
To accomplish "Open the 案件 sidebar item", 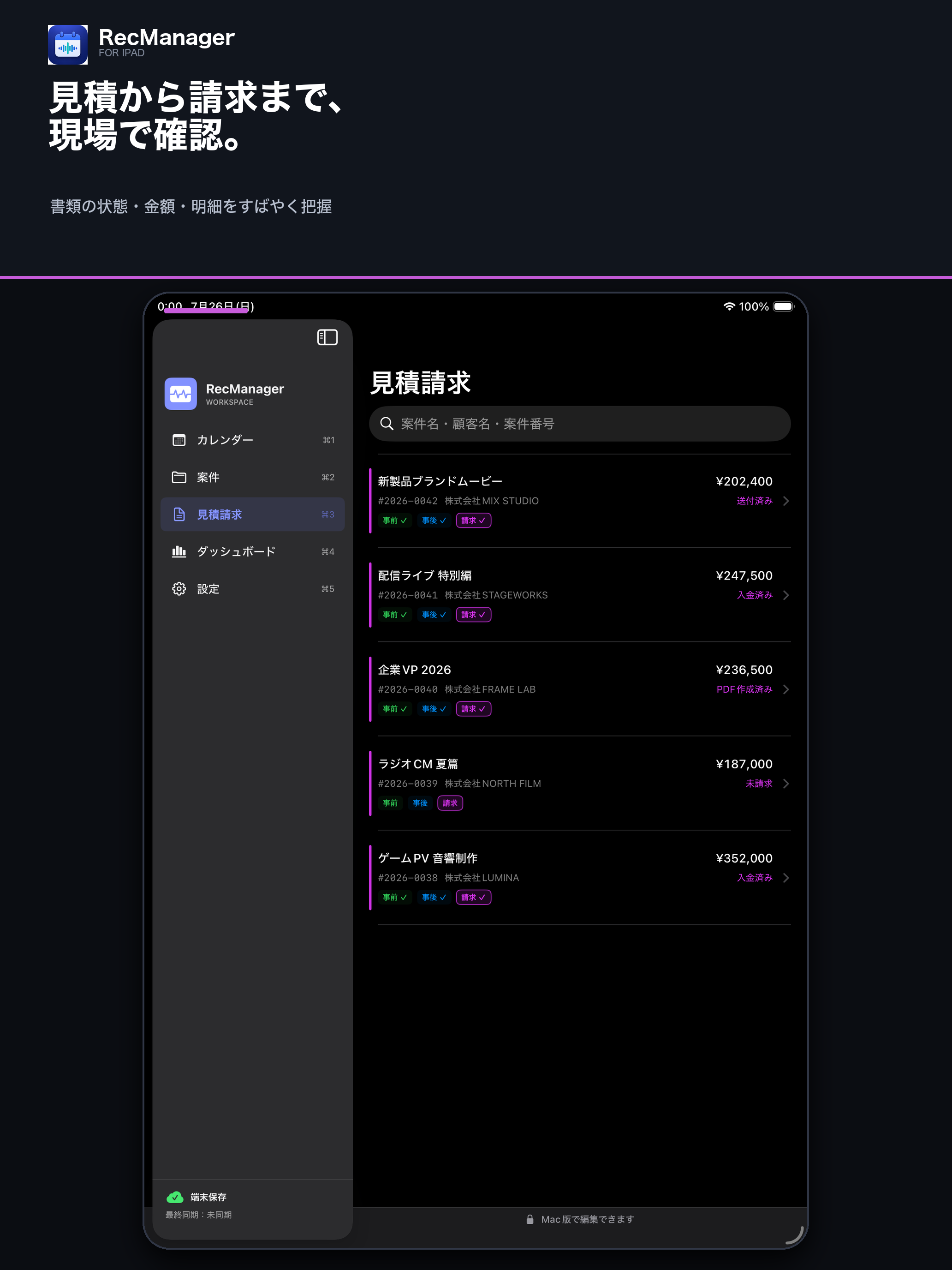I will (x=252, y=477).
